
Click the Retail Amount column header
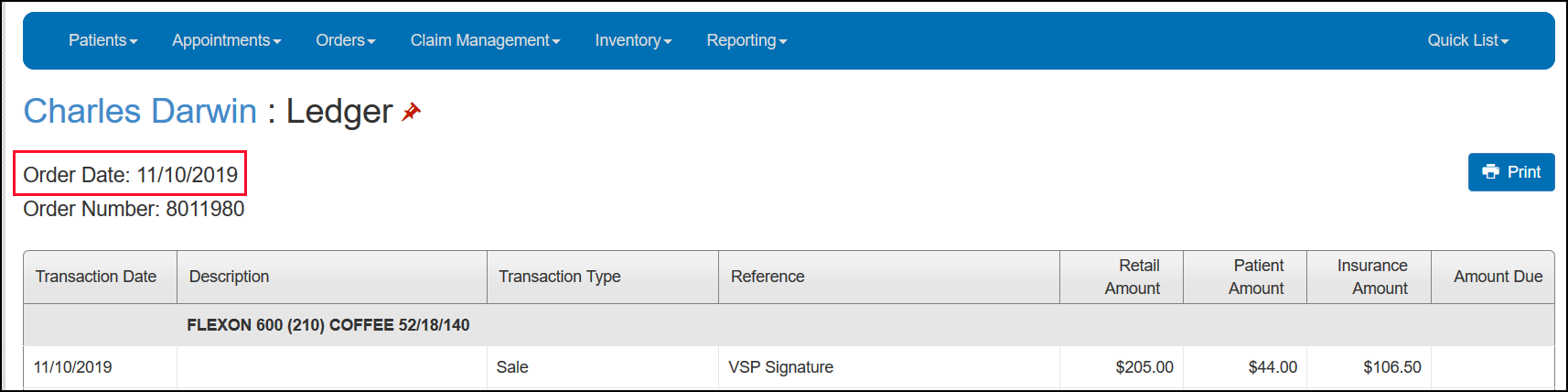[1122, 277]
